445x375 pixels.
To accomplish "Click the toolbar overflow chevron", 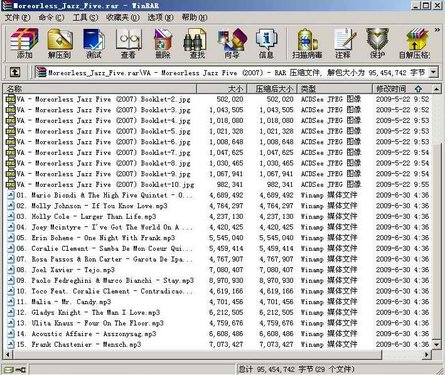I will click(437, 30).
